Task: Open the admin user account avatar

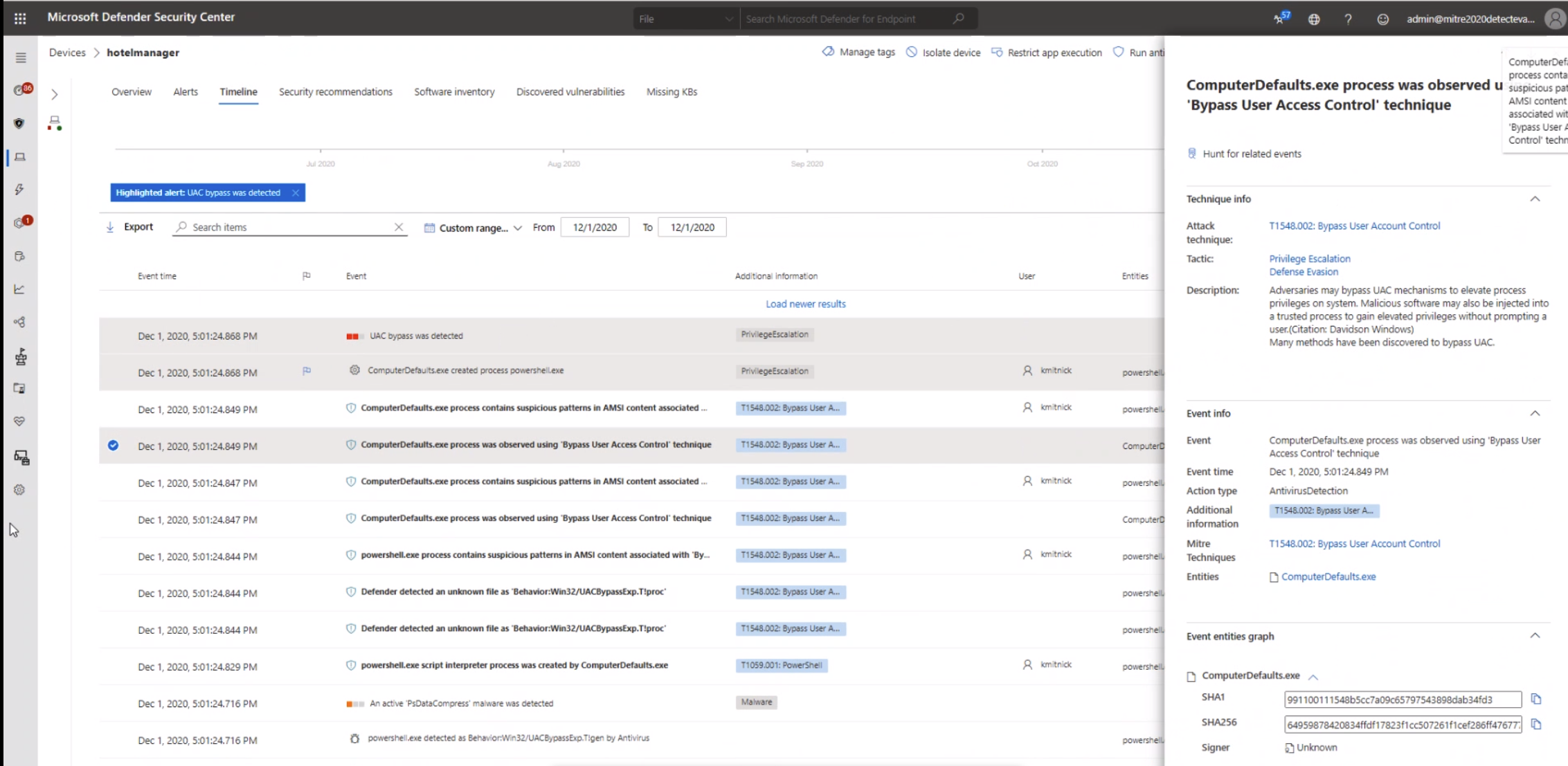Action: 1555,19
